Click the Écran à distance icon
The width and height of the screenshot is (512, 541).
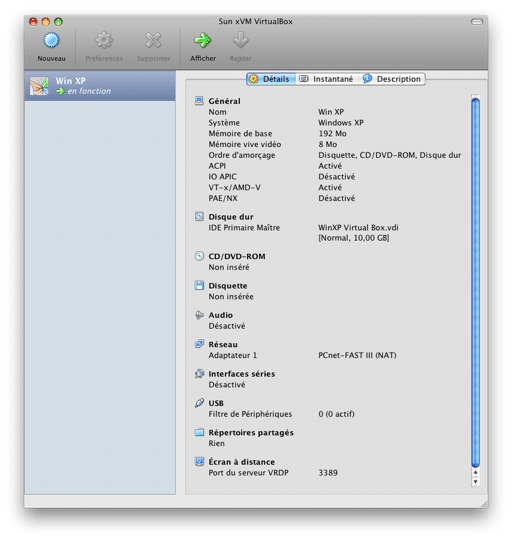199,461
